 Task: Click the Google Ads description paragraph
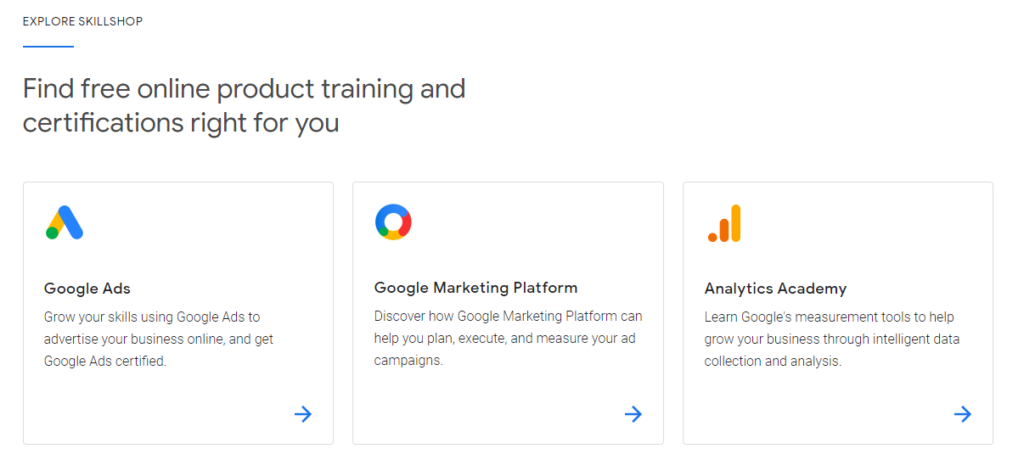[158, 339]
